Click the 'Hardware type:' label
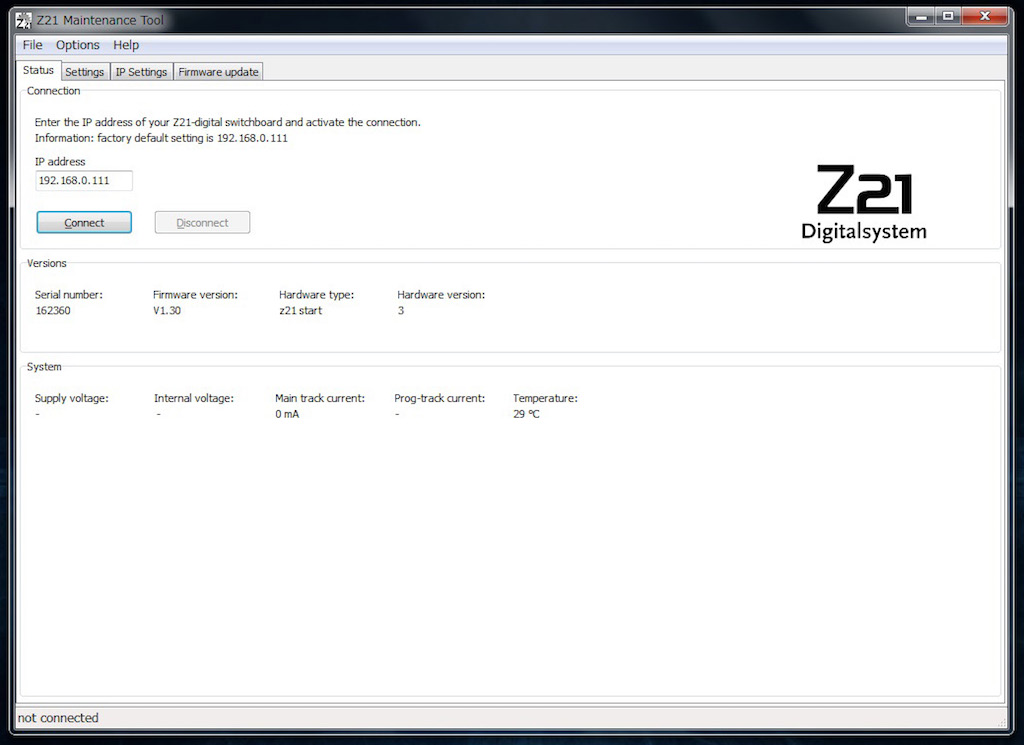 point(317,295)
